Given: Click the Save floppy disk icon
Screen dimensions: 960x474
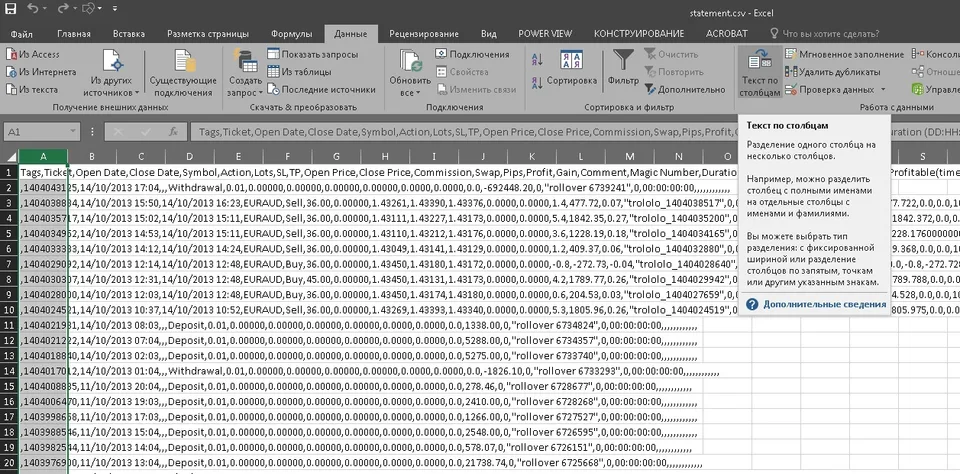Looking at the screenshot, I should pos(10,9).
